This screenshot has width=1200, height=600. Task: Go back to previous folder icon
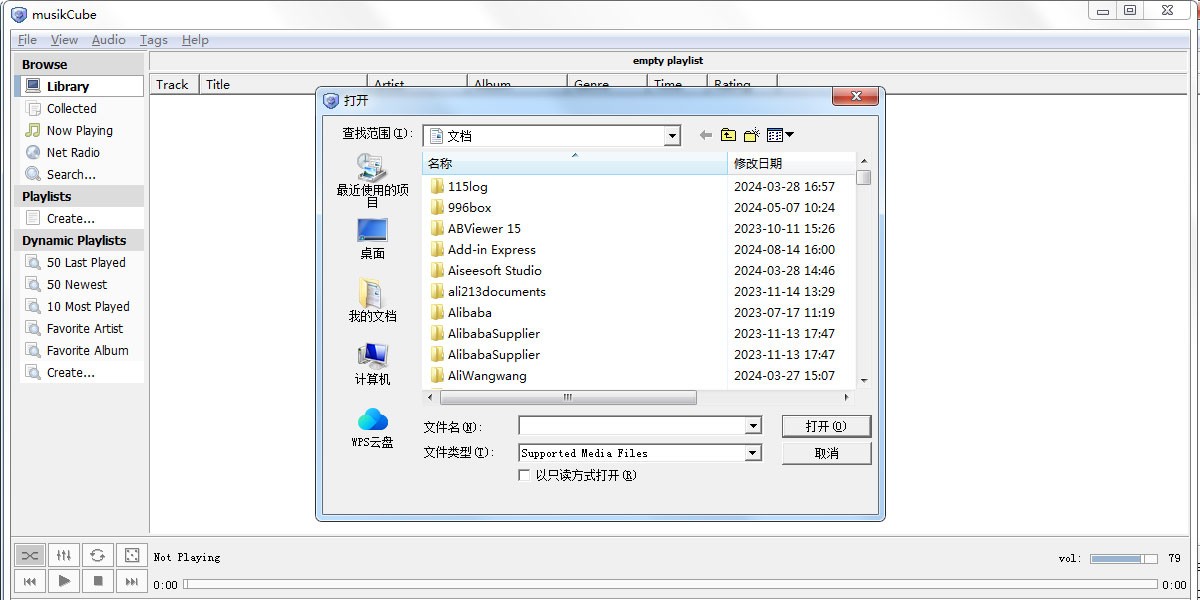[x=706, y=135]
